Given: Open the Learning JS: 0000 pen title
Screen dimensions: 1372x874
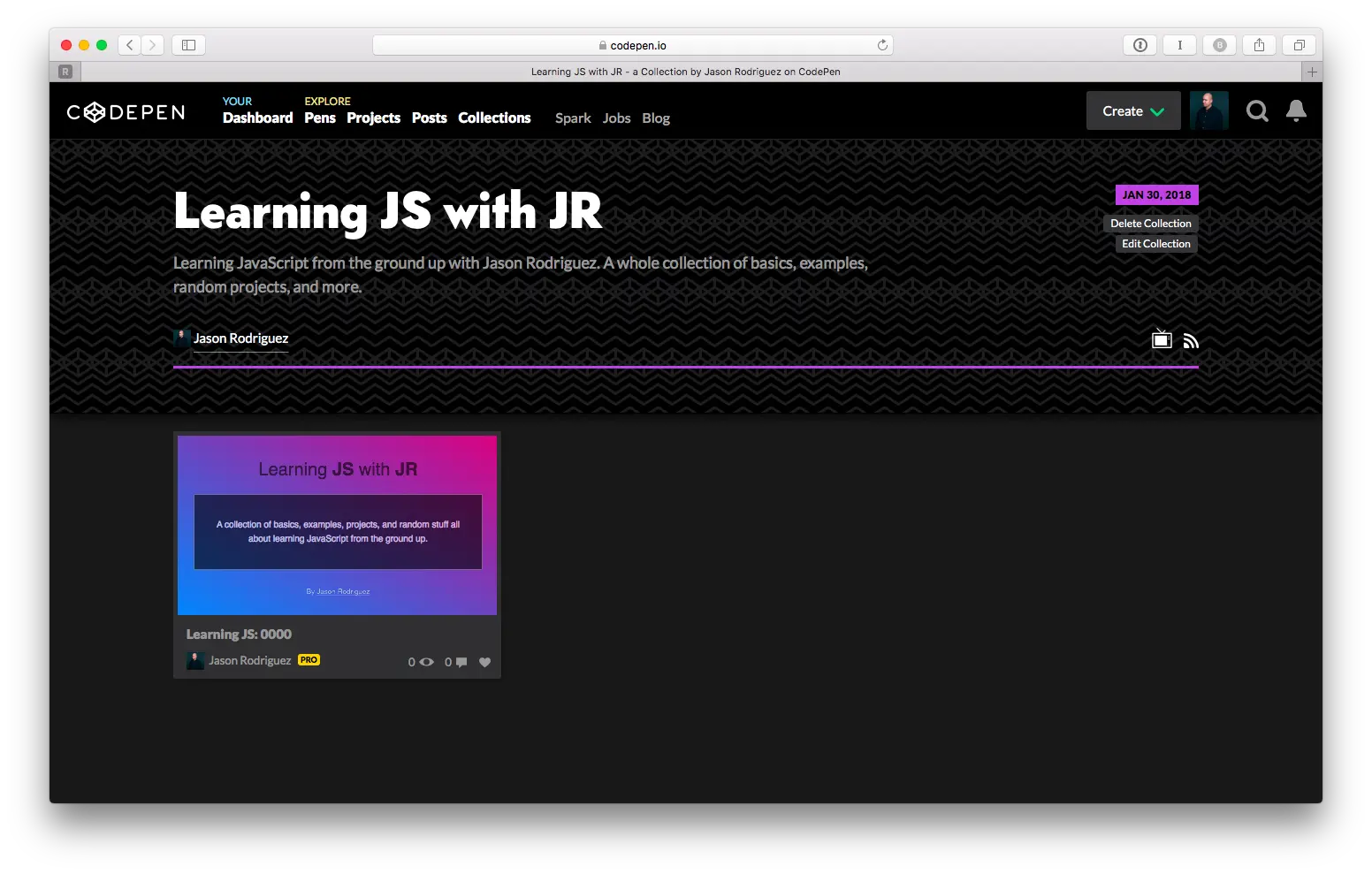Looking at the screenshot, I should pos(239,635).
